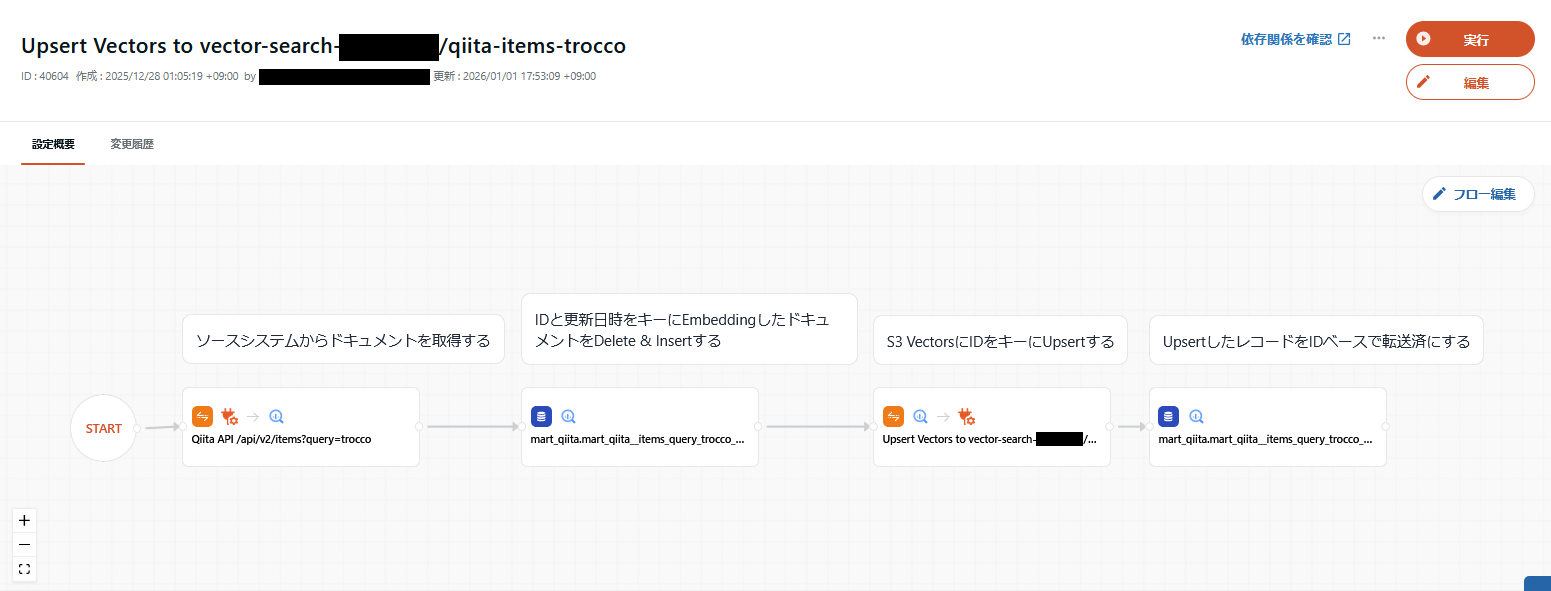The height and width of the screenshot is (591, 1551).
Task: Zoom in the flow canvas with plus
Action: click(x=25, y=520)
